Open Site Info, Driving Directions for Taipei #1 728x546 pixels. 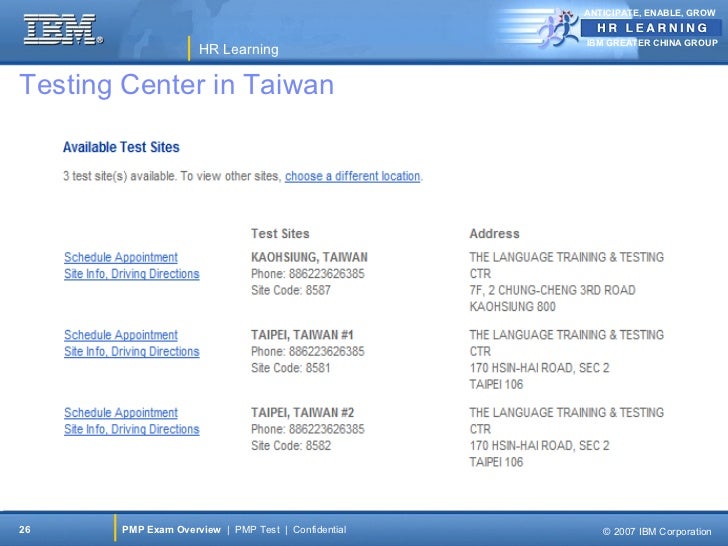pyautogui.click(x=131, y=352)
